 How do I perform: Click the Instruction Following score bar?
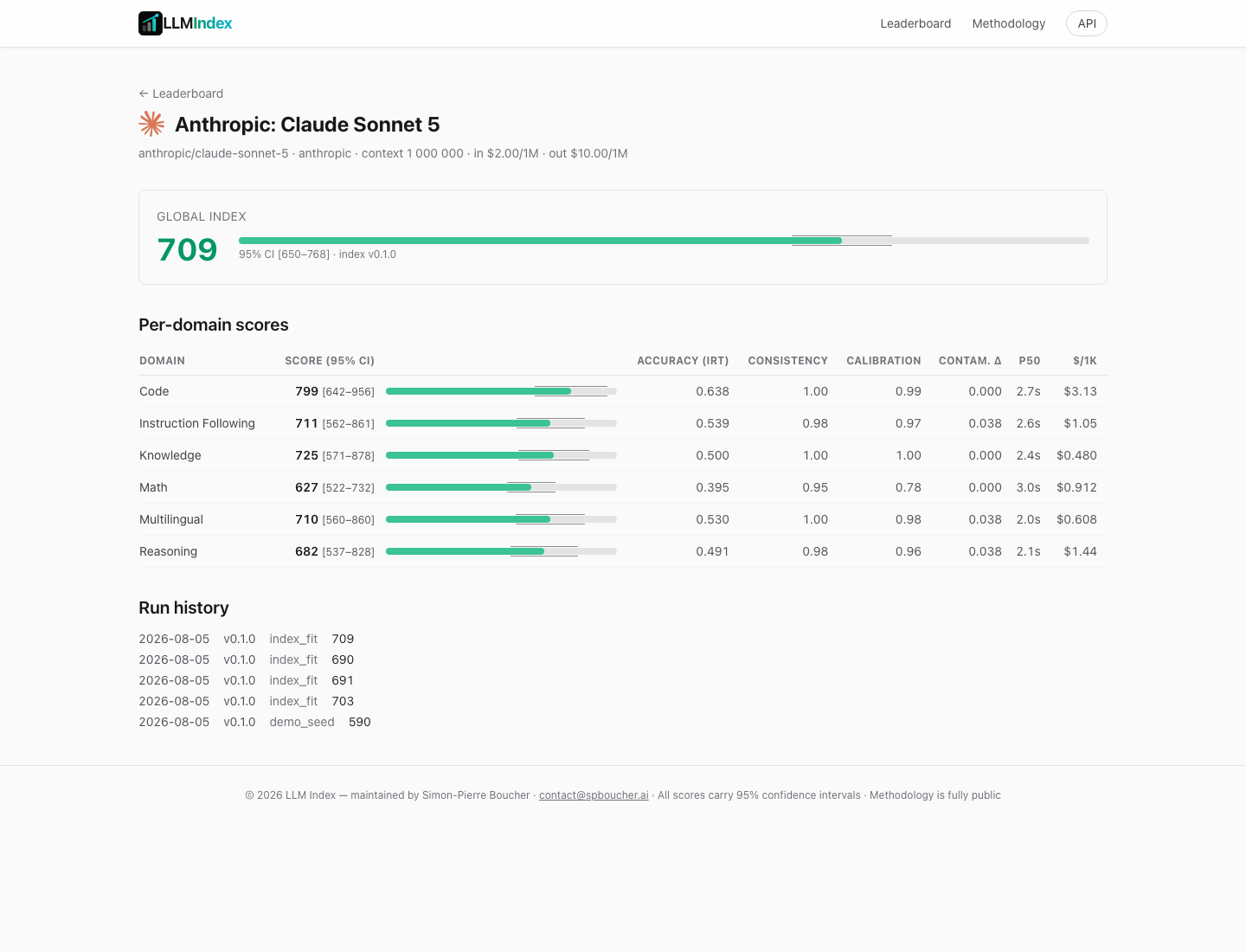coord(501,423)
